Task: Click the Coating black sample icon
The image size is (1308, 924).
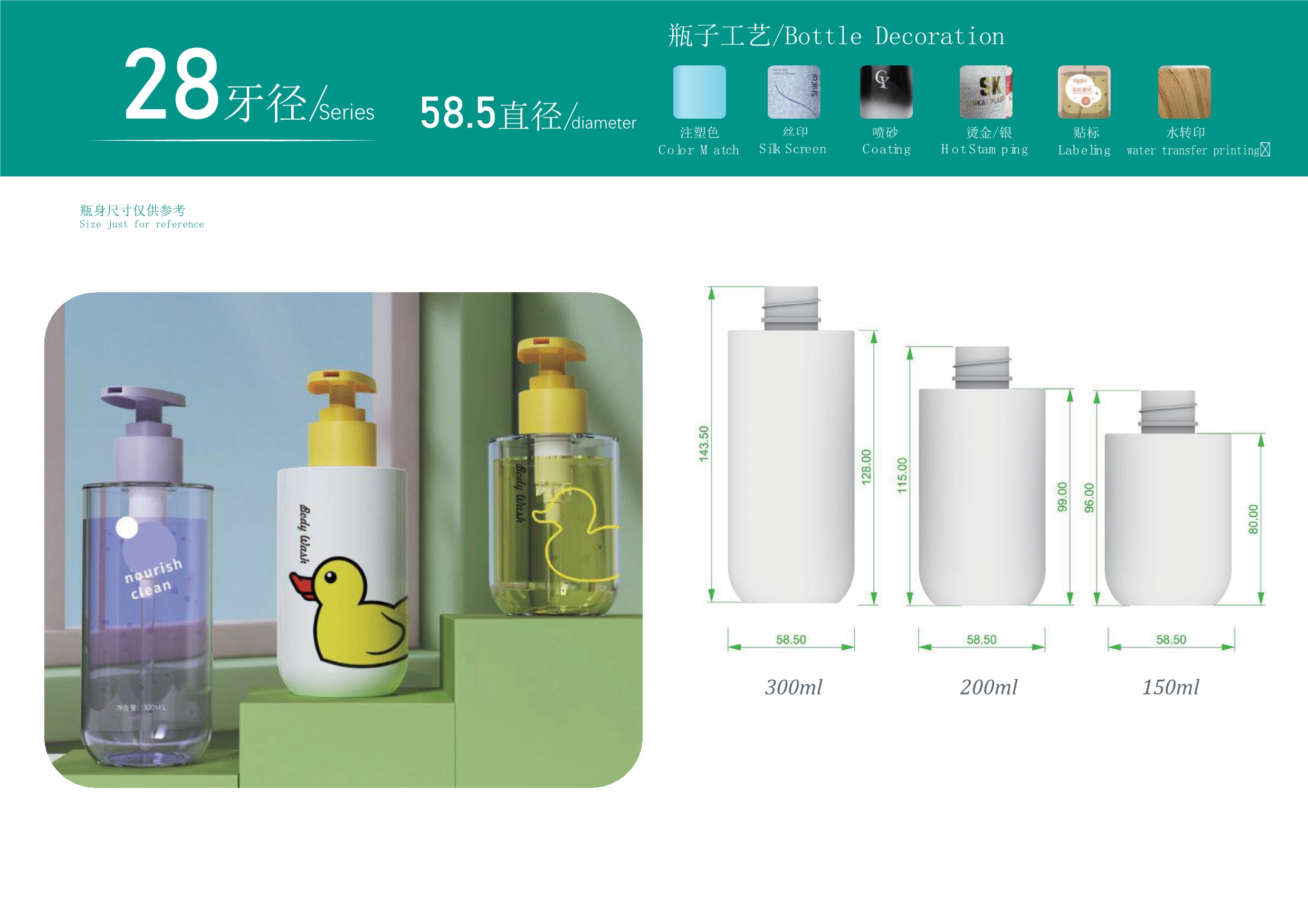Action: pos(886,92)
